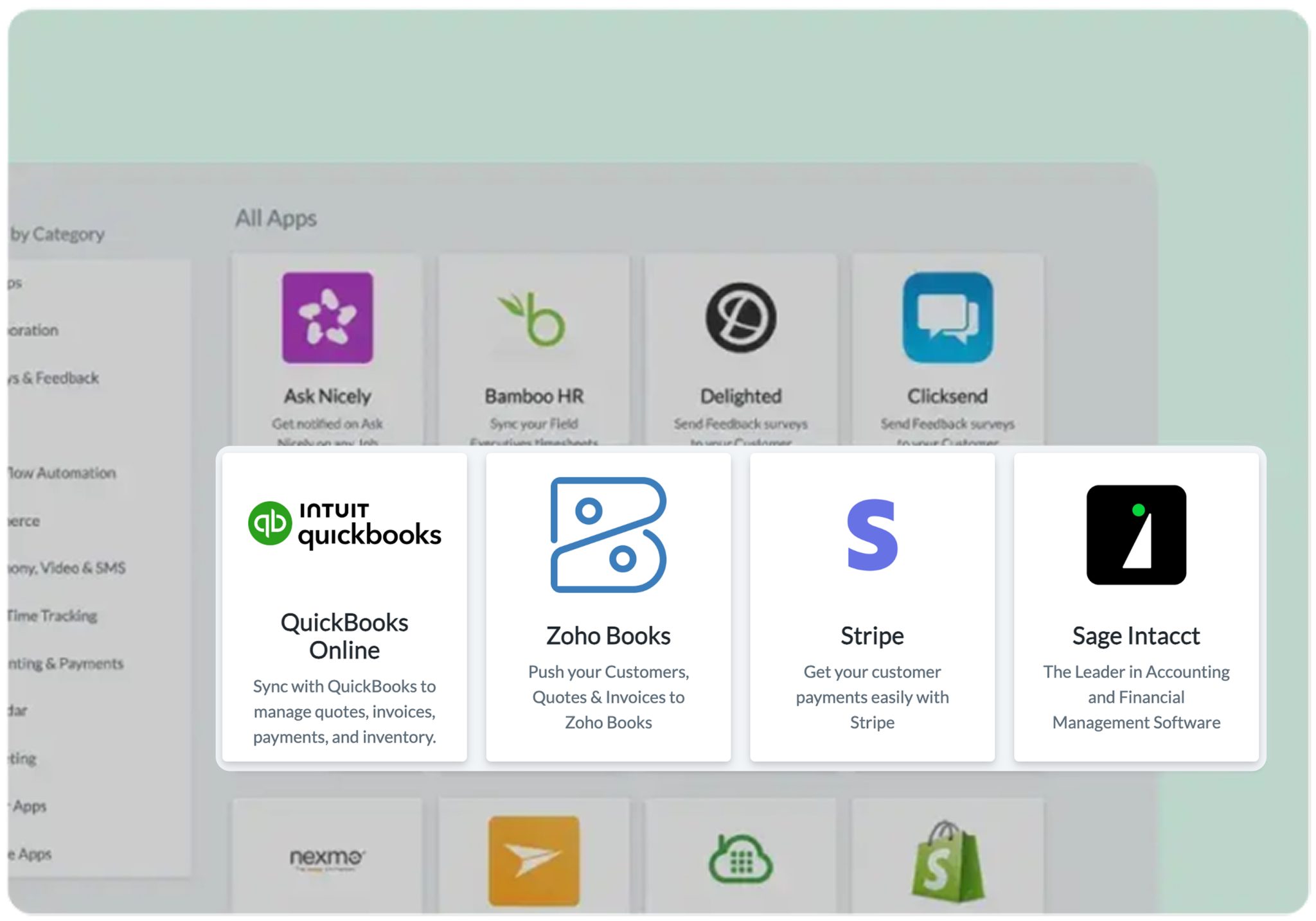Select the Time Tracking category
Image resolution: width=1316 pixels, height=921 pixels.
tap(53, 615)
